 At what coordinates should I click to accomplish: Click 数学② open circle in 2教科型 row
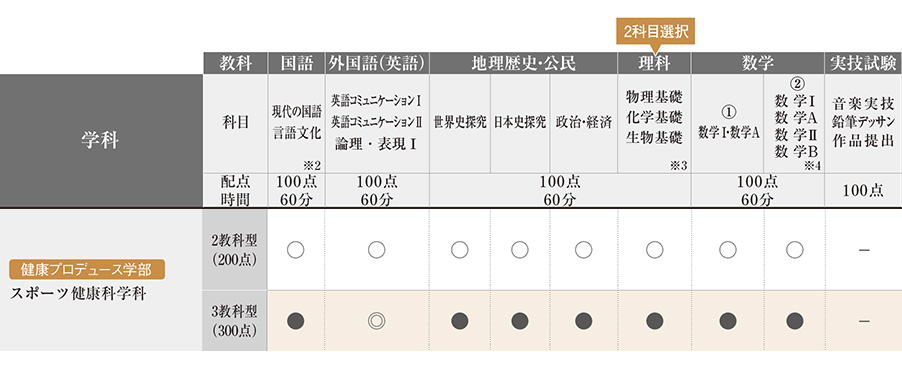coord(794,250)
